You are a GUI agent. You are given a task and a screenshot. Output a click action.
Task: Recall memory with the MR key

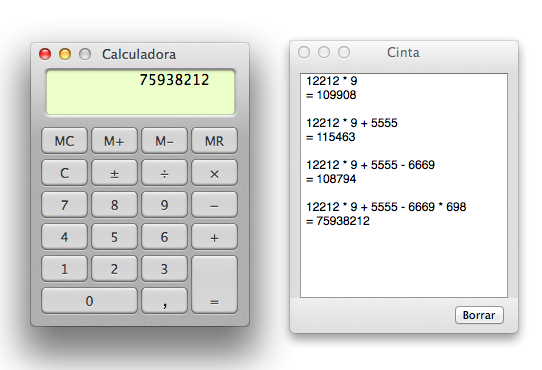(214, 141)
